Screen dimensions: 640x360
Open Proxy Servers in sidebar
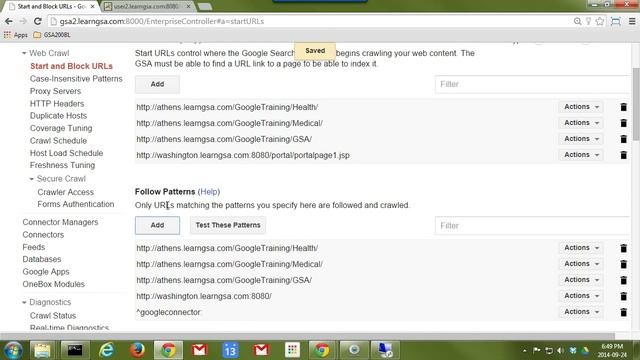[x=55, y=91]
